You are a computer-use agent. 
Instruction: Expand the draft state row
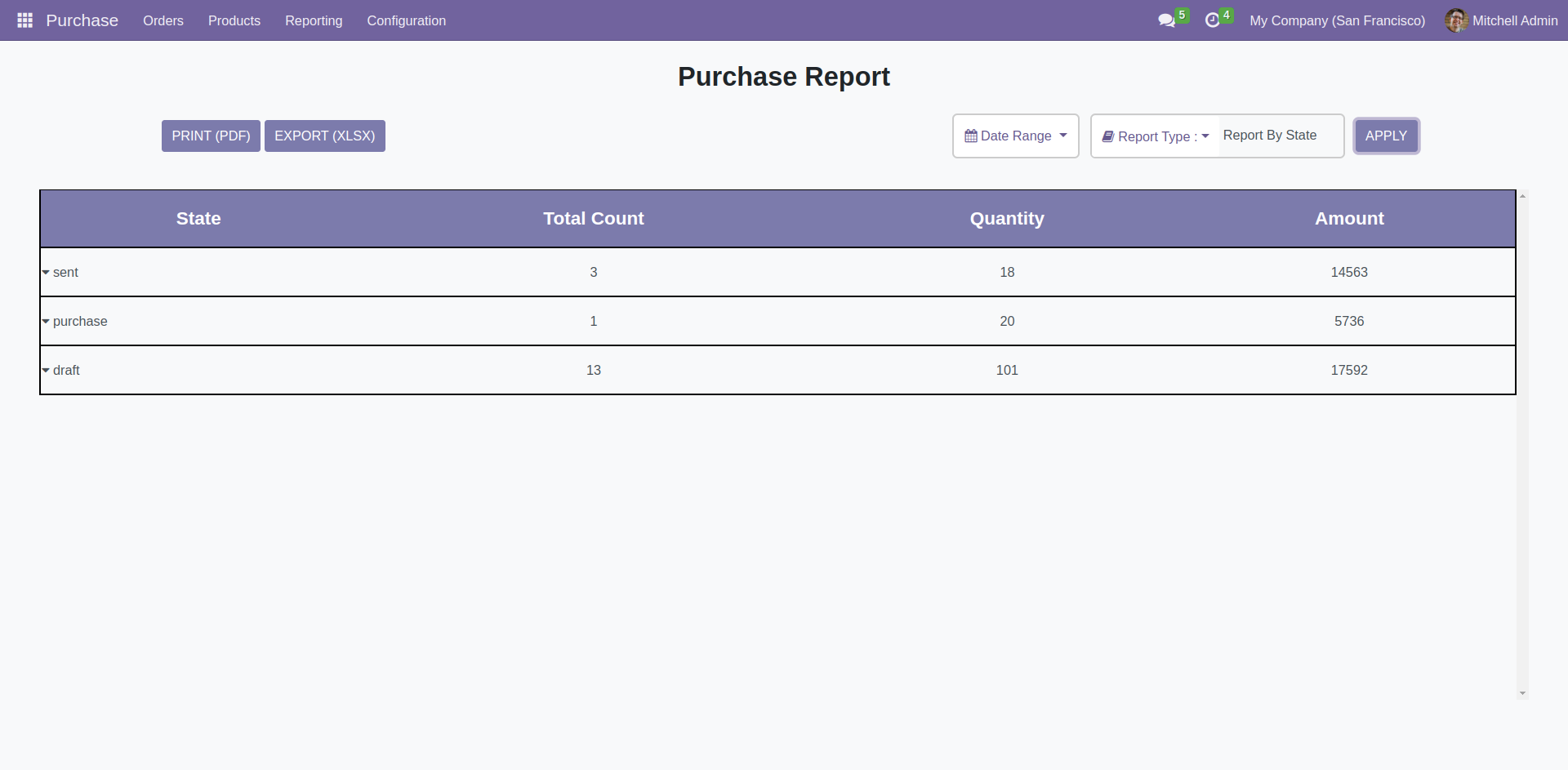pyautogui.click(x=46, y=371)
